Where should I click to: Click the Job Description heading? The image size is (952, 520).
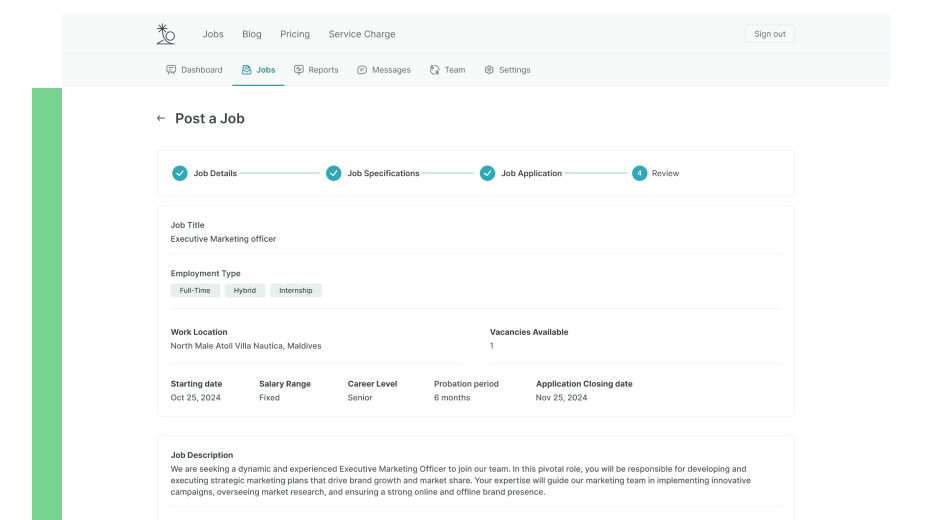(x=202, y=455)
